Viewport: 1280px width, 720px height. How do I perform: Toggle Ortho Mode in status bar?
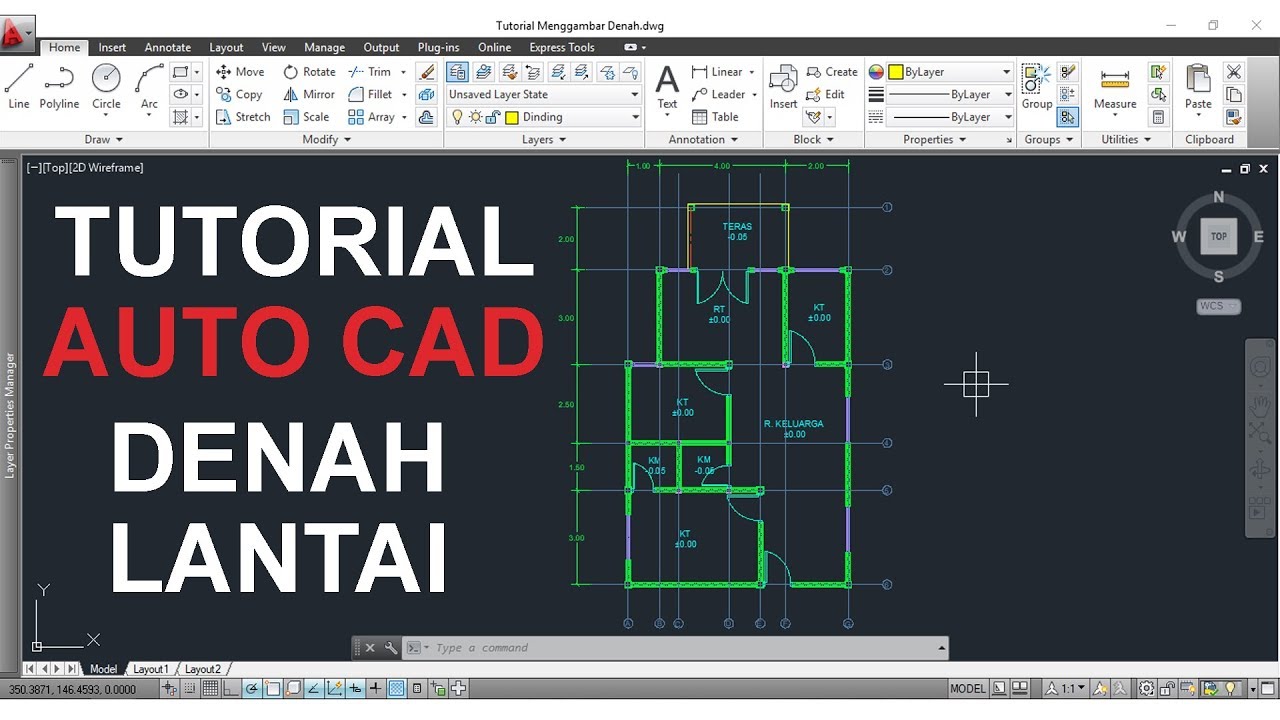pyautogui.click(x=231, y=688)
